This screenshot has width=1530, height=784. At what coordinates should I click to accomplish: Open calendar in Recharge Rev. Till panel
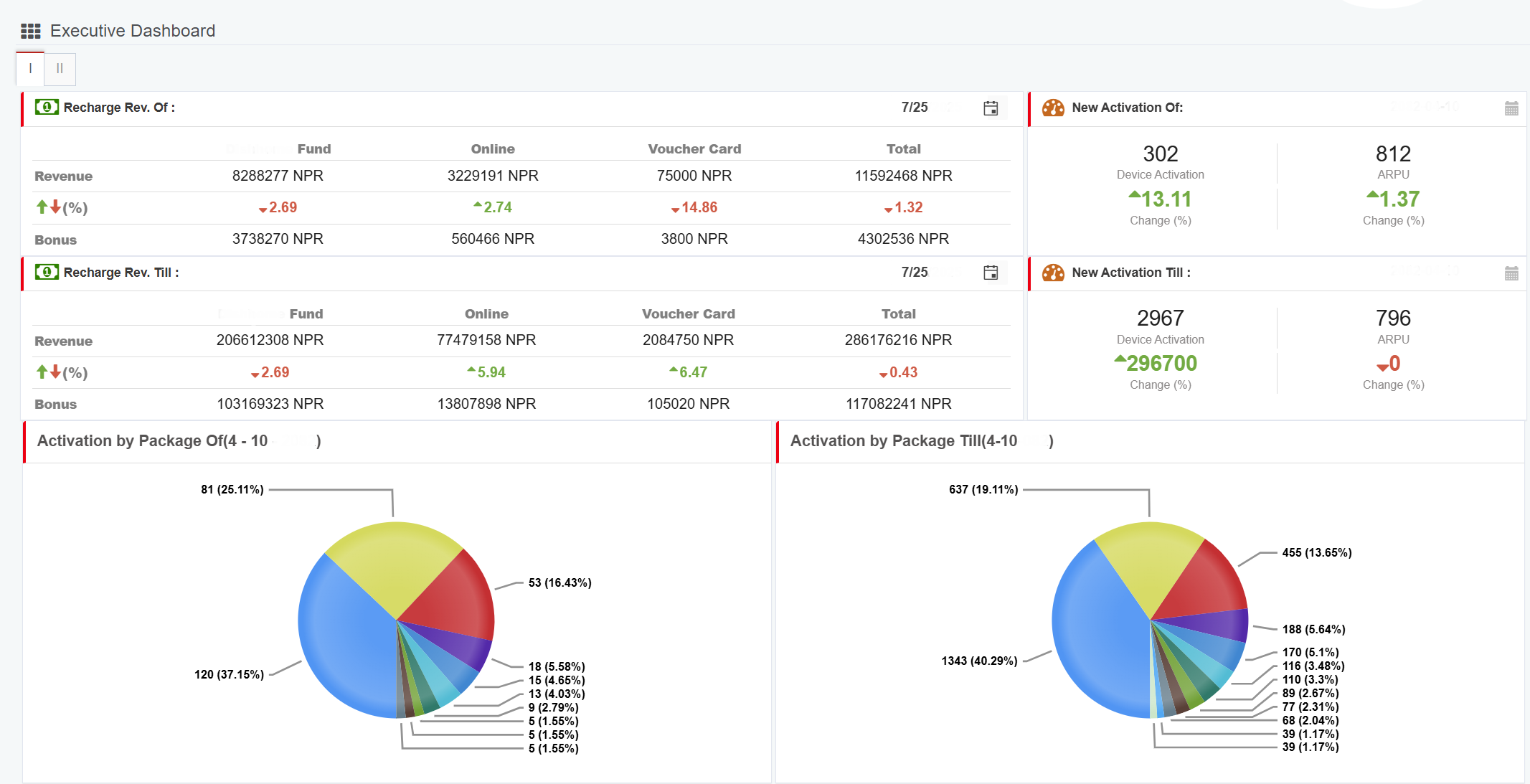click(x=991, y=273)
